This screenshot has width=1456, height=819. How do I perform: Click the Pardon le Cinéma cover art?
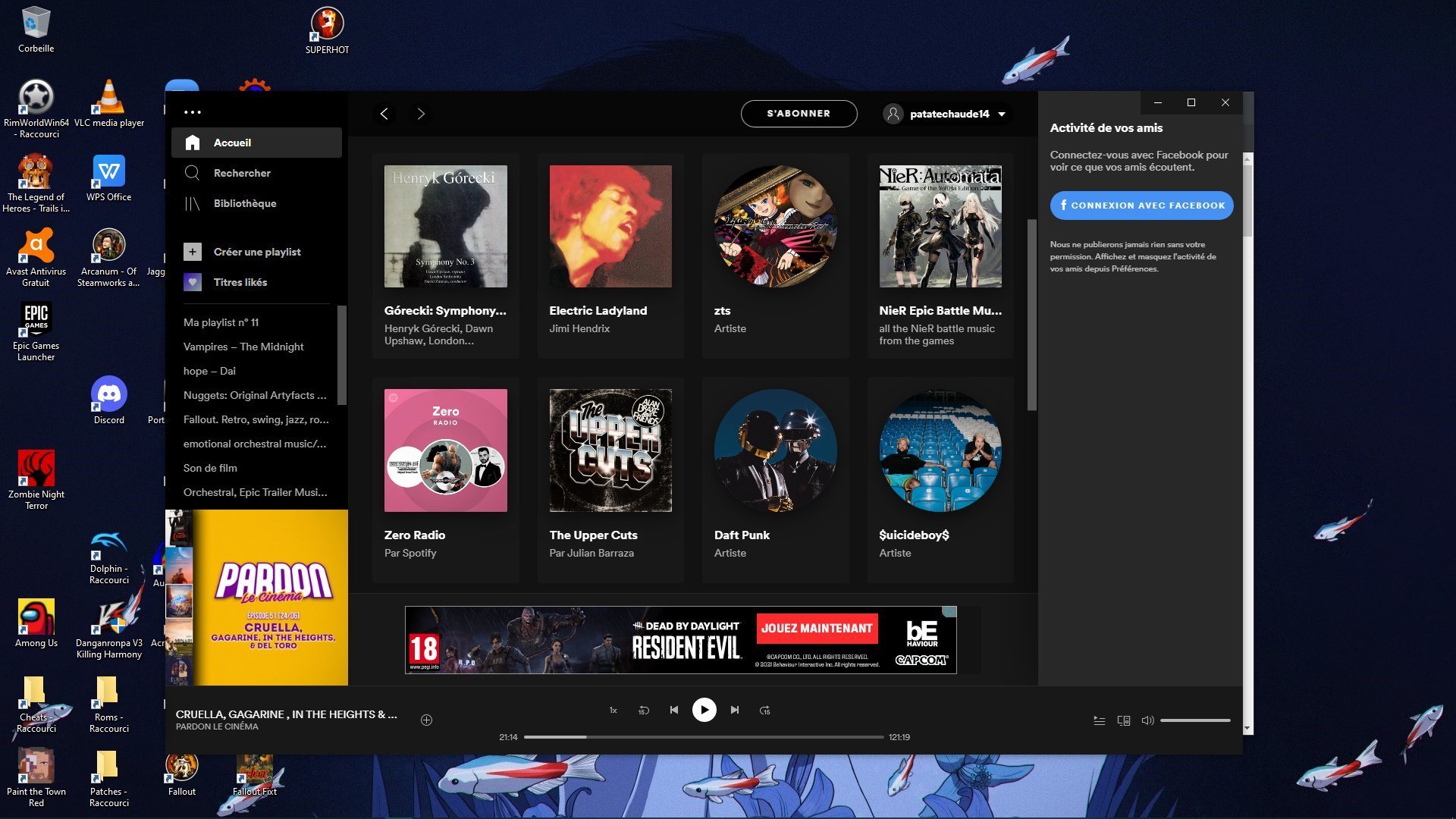[257, 598]
